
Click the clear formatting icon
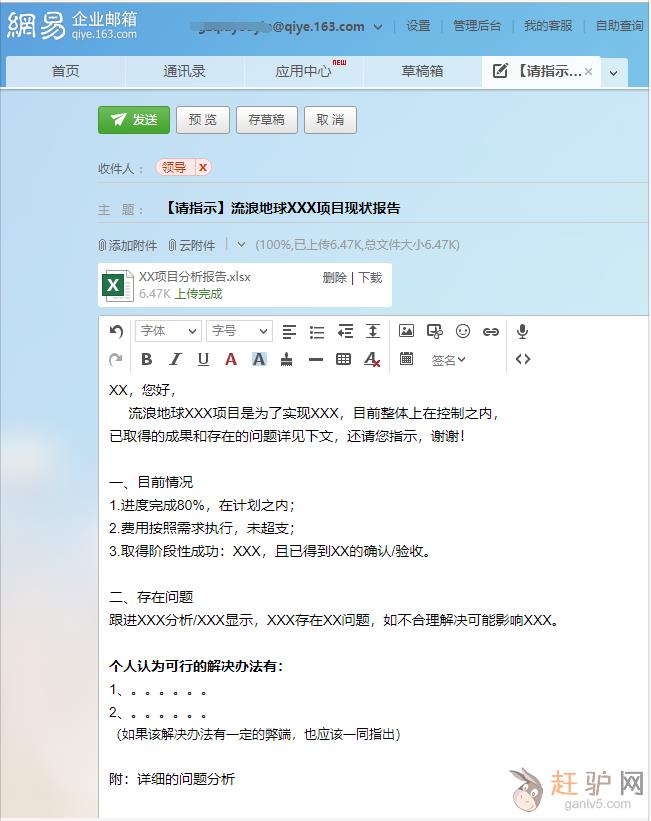pos(372,359)
